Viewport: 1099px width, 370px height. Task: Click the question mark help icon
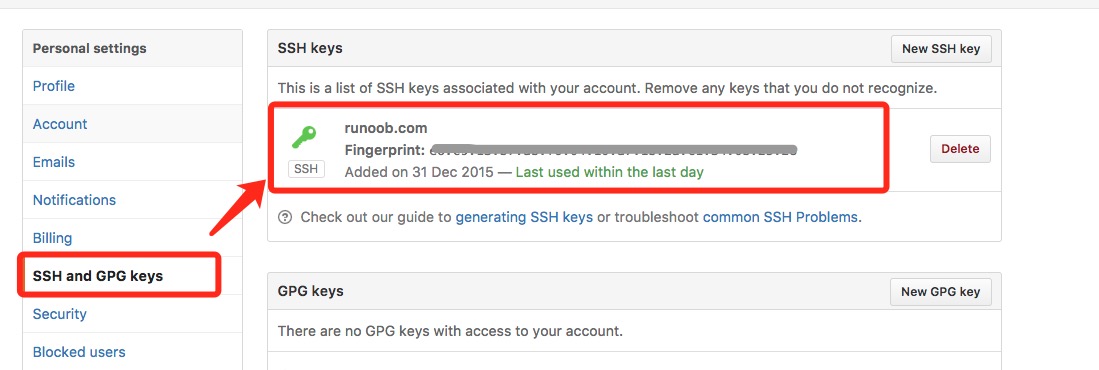[285, 217]
